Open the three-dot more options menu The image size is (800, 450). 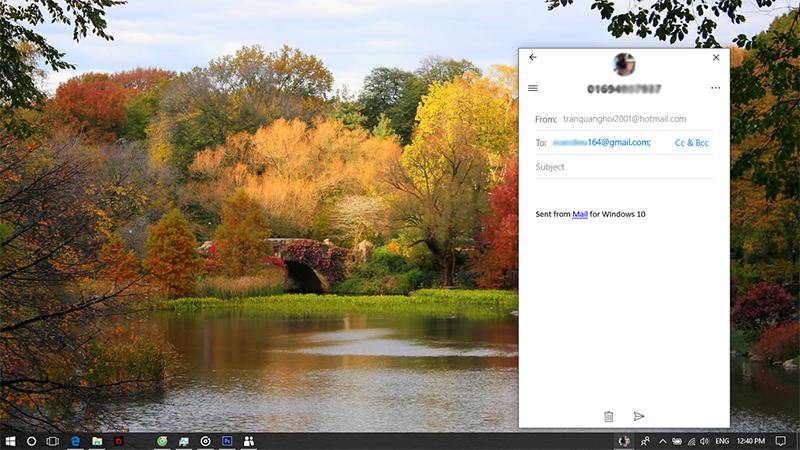tap(715, 88)
